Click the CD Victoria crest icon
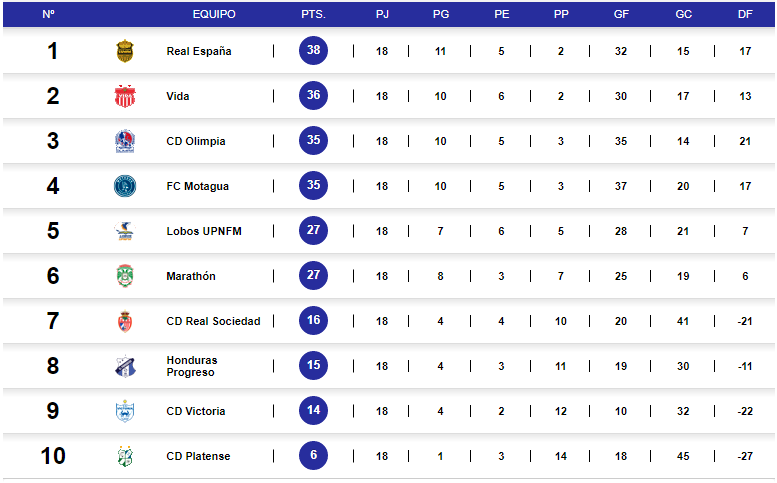This screenshot has width=777, height=483. (x=124, y=411)
